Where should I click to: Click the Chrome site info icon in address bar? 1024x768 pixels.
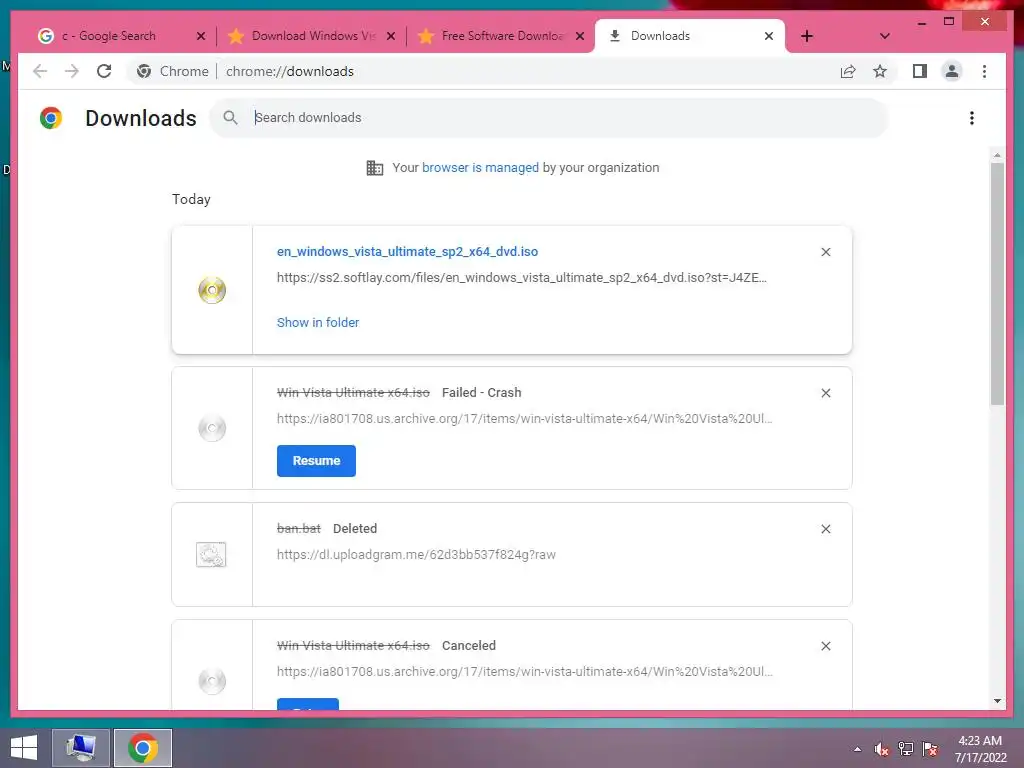[144, 71]
